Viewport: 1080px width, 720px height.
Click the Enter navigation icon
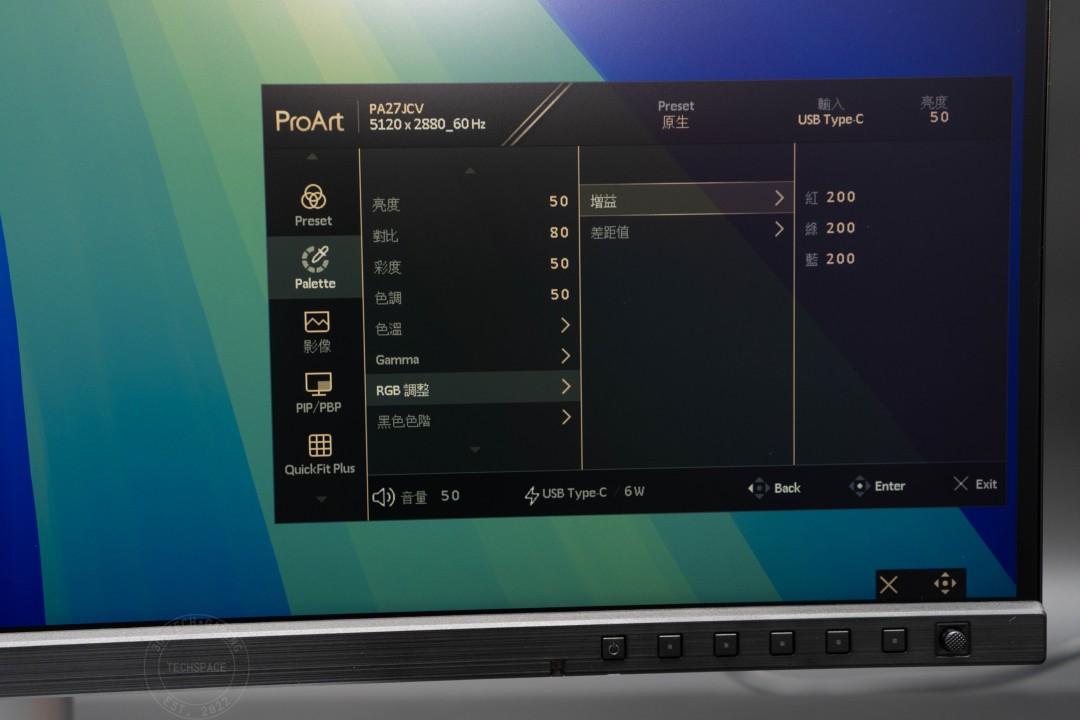pos(860,486)
